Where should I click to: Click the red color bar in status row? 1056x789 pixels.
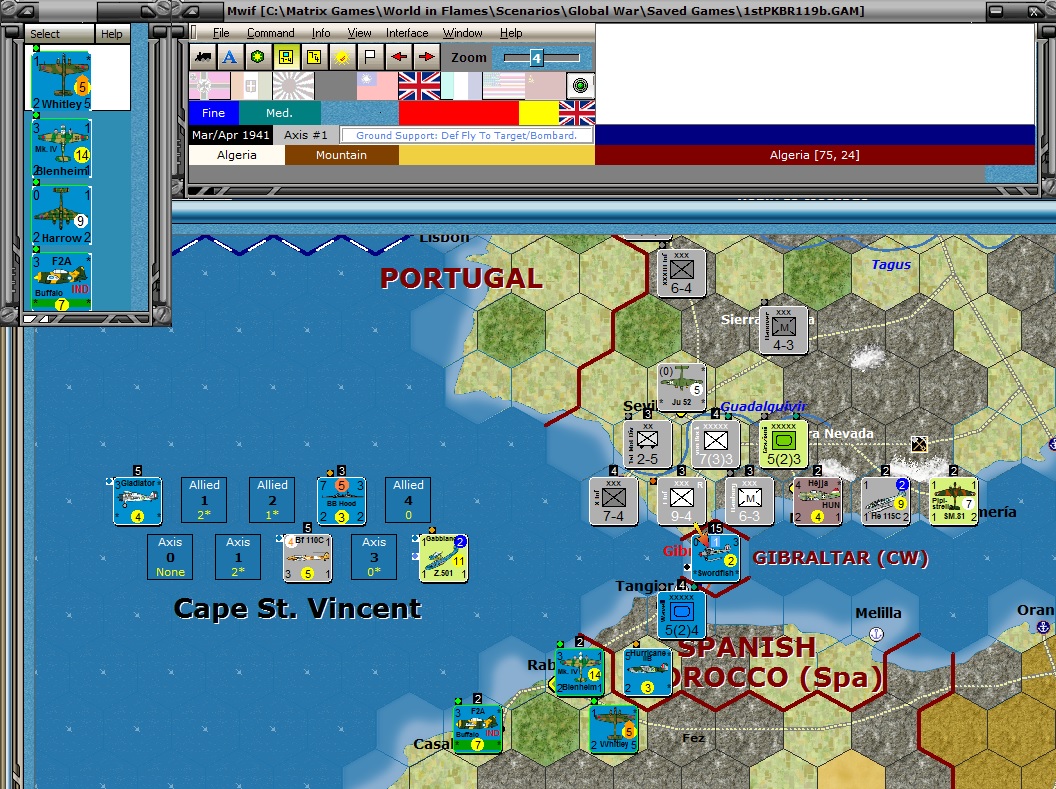(x=459, y=113)
